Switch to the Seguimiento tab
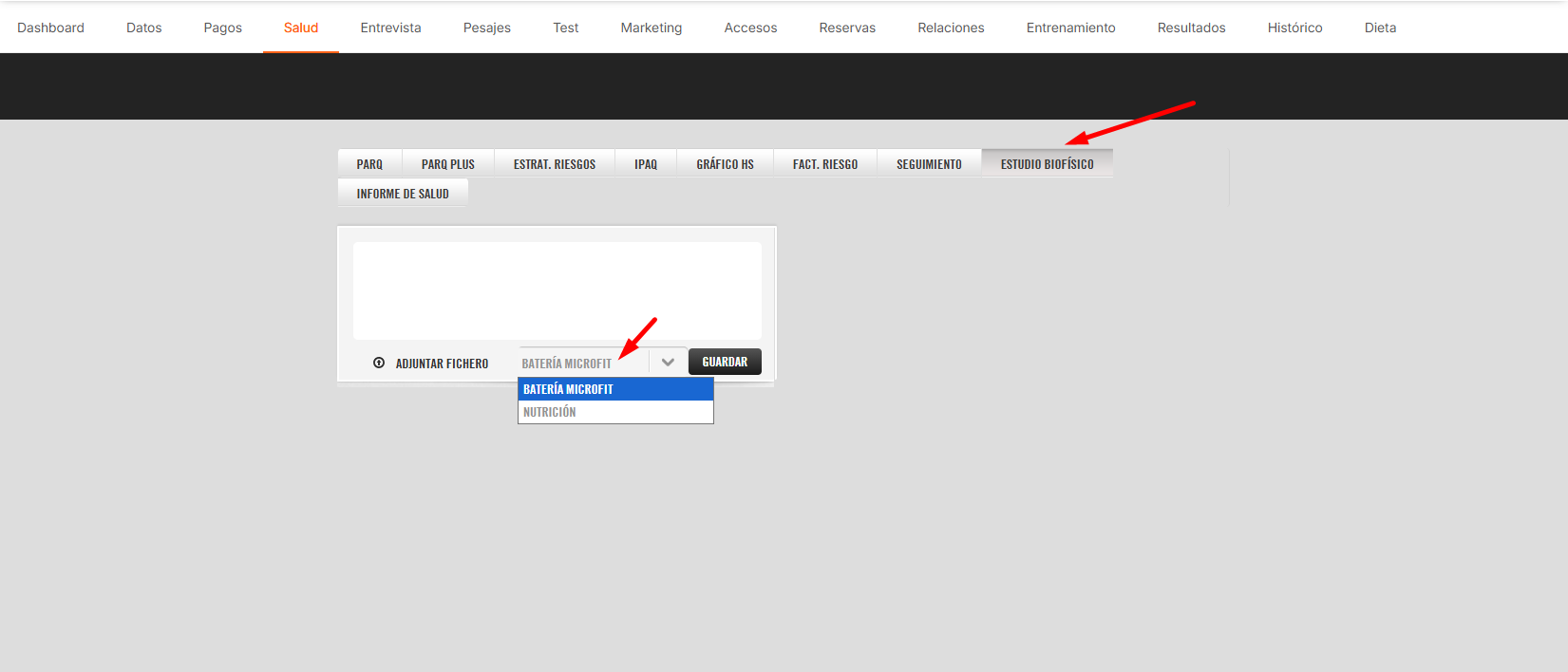The image size is (1568, 672). tap(929, 164)
